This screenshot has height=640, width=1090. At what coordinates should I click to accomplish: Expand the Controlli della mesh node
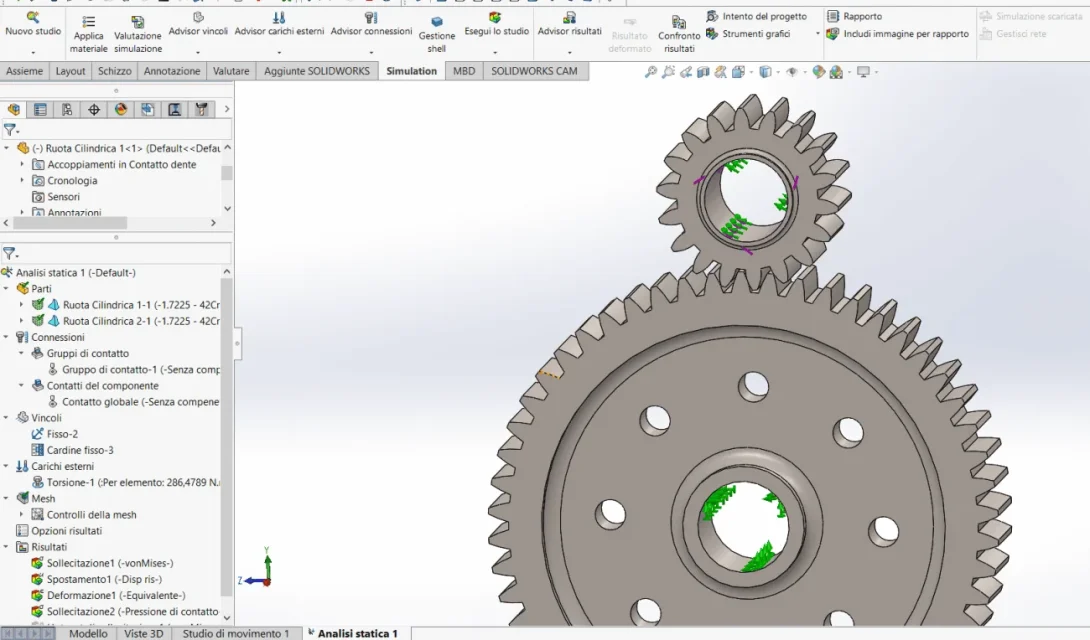pos(22,514)
